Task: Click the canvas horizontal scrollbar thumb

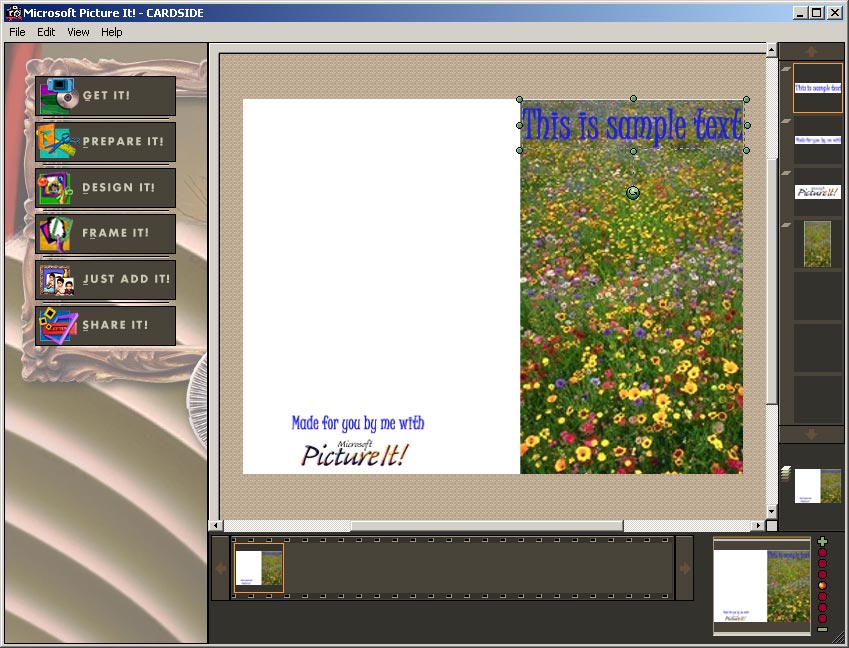Action: pyautogui.click(x=487, y=525)
